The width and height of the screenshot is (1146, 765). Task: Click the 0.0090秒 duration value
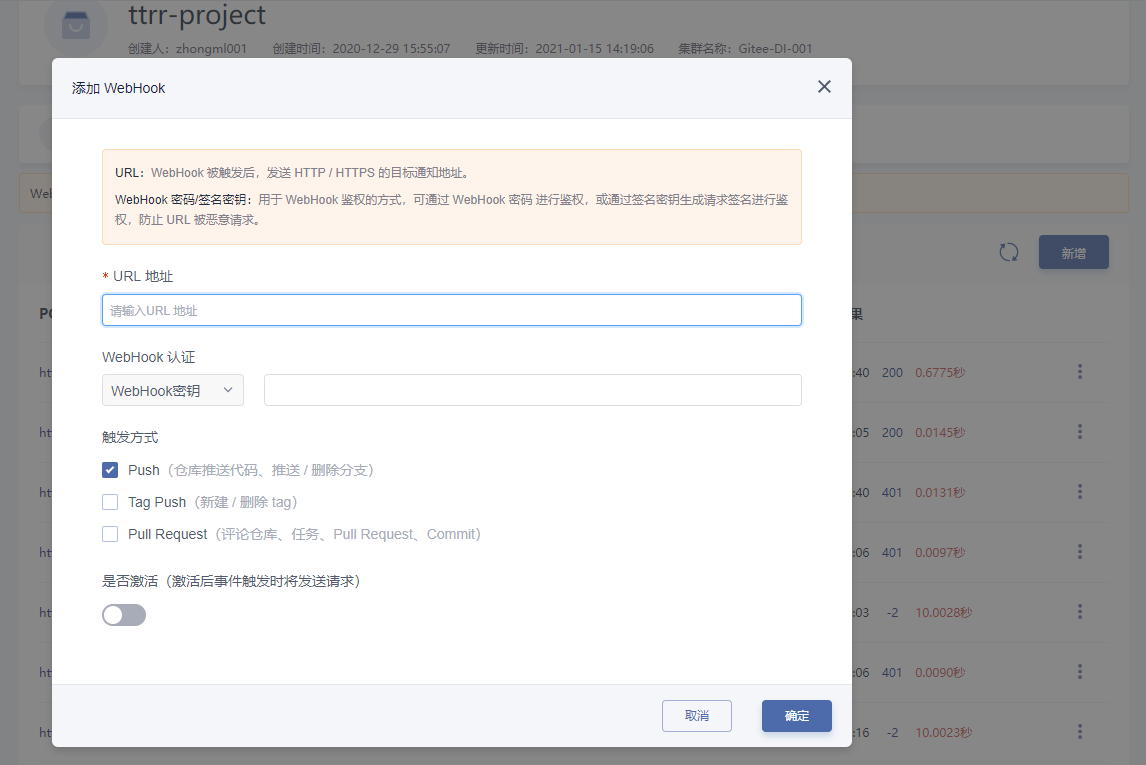tap(940, 672)
